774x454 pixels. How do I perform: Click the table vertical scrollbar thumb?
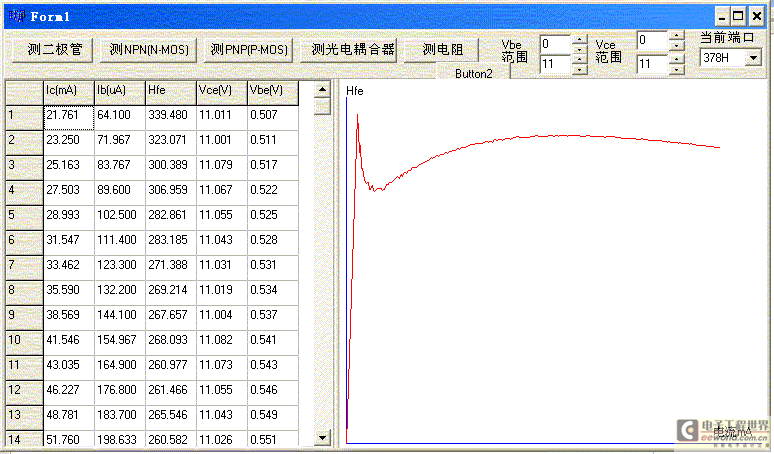tap(322, 106)
